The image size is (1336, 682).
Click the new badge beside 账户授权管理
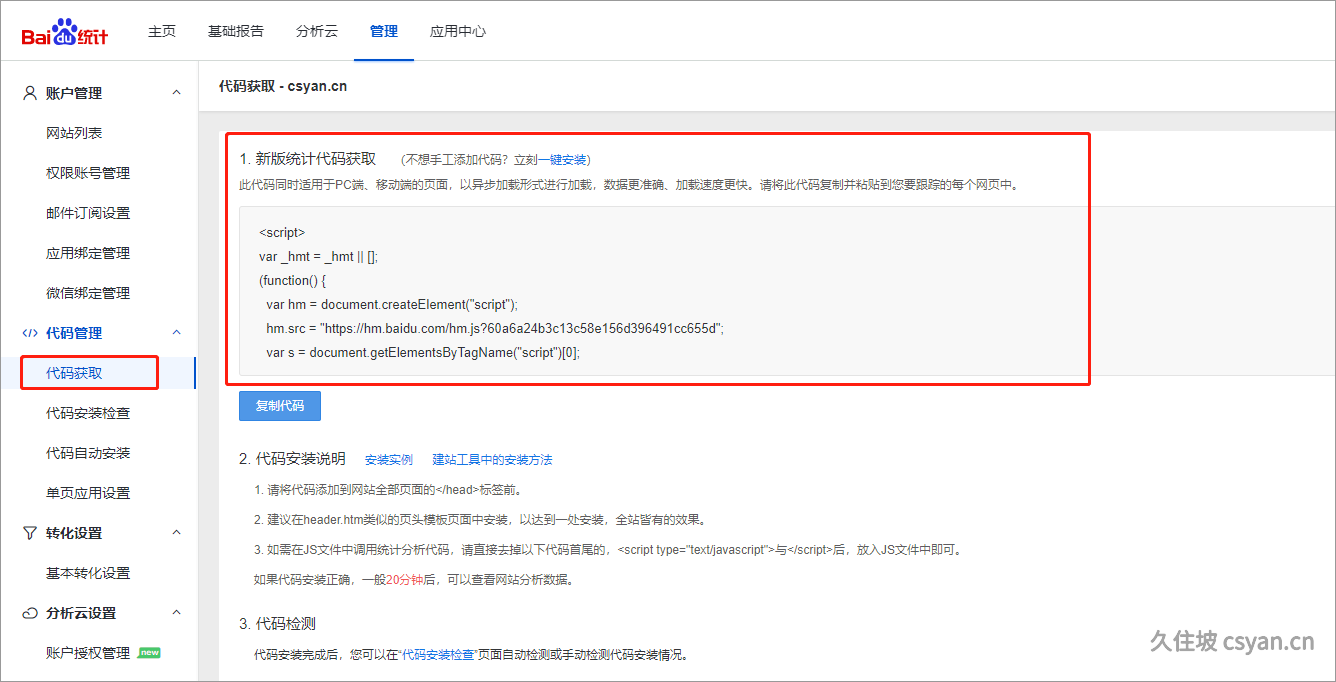click(x=149, y=653)
